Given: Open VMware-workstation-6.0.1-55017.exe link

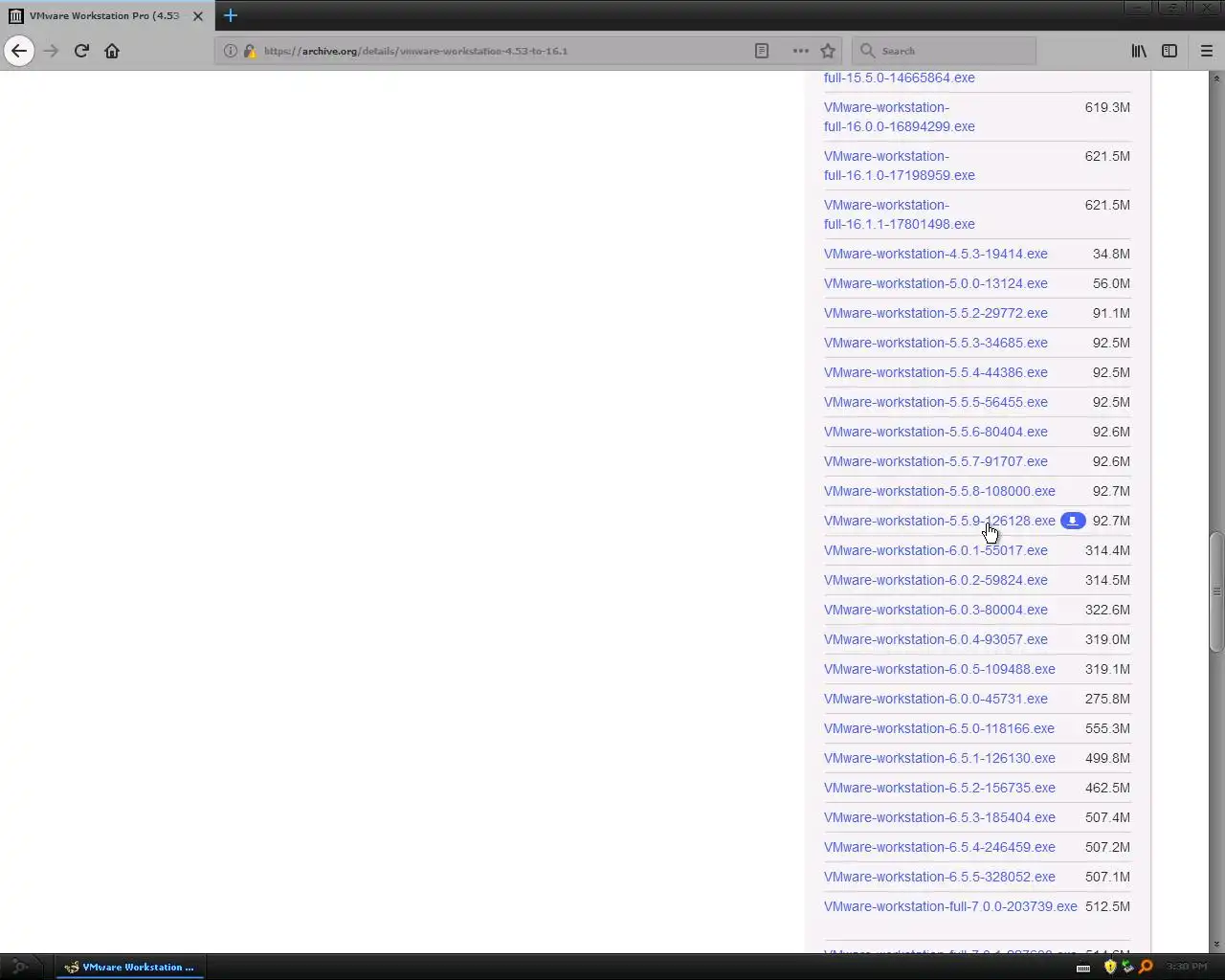Looking at the screenshot, I should coord(936,550).
